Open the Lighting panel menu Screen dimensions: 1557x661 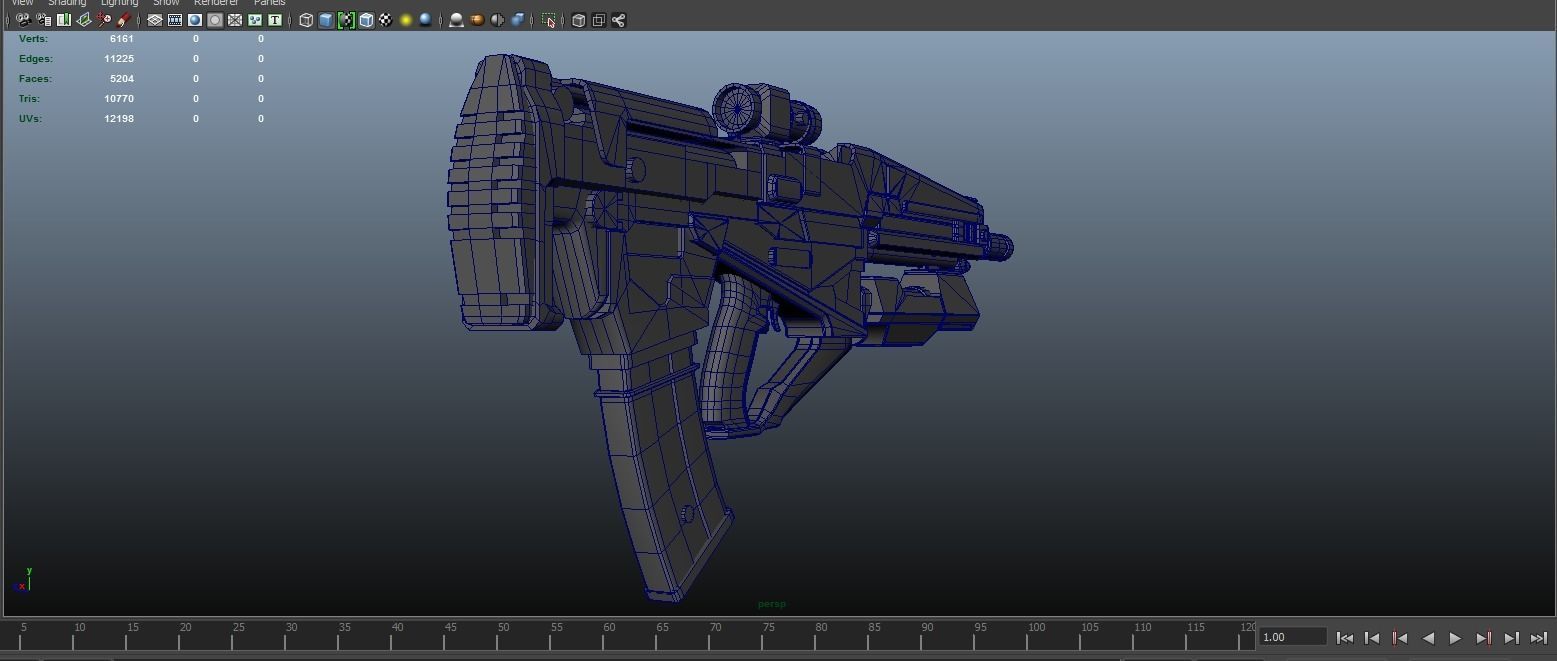[x=119, y=3]
